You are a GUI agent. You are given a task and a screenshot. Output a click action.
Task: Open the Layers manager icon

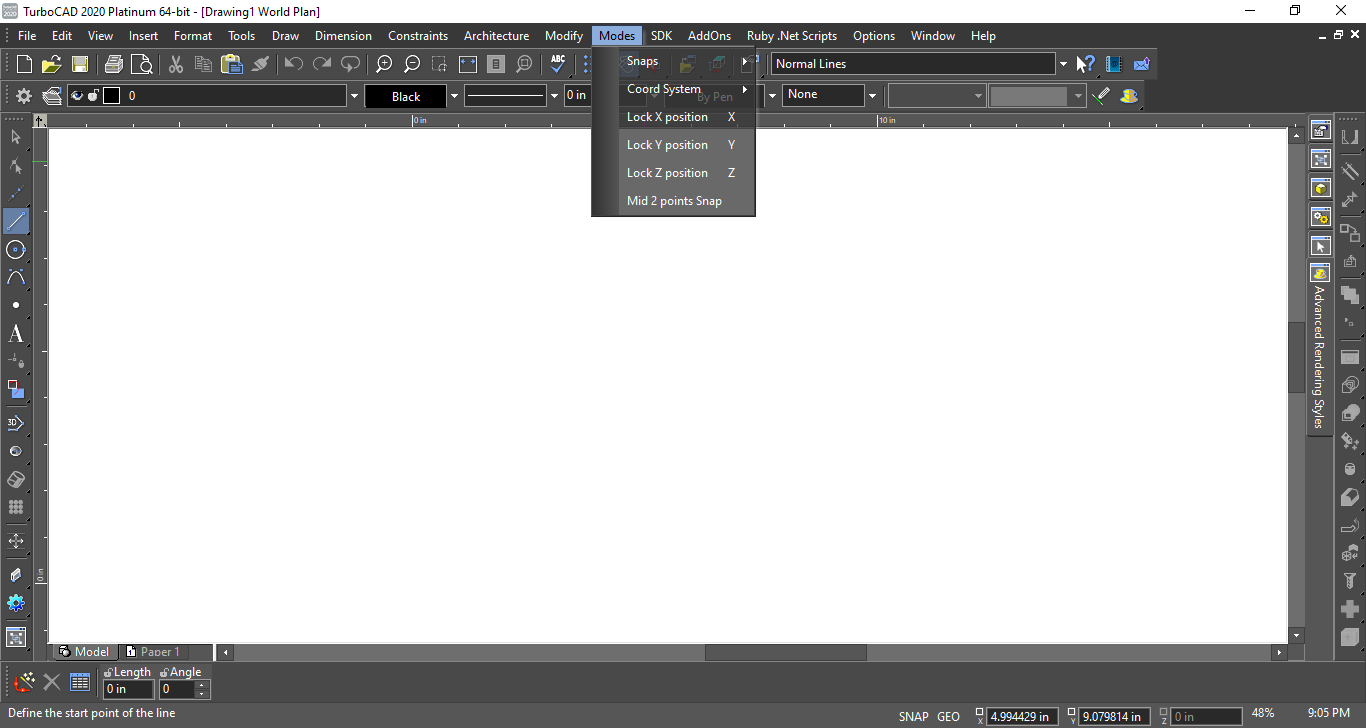(52, 96)
